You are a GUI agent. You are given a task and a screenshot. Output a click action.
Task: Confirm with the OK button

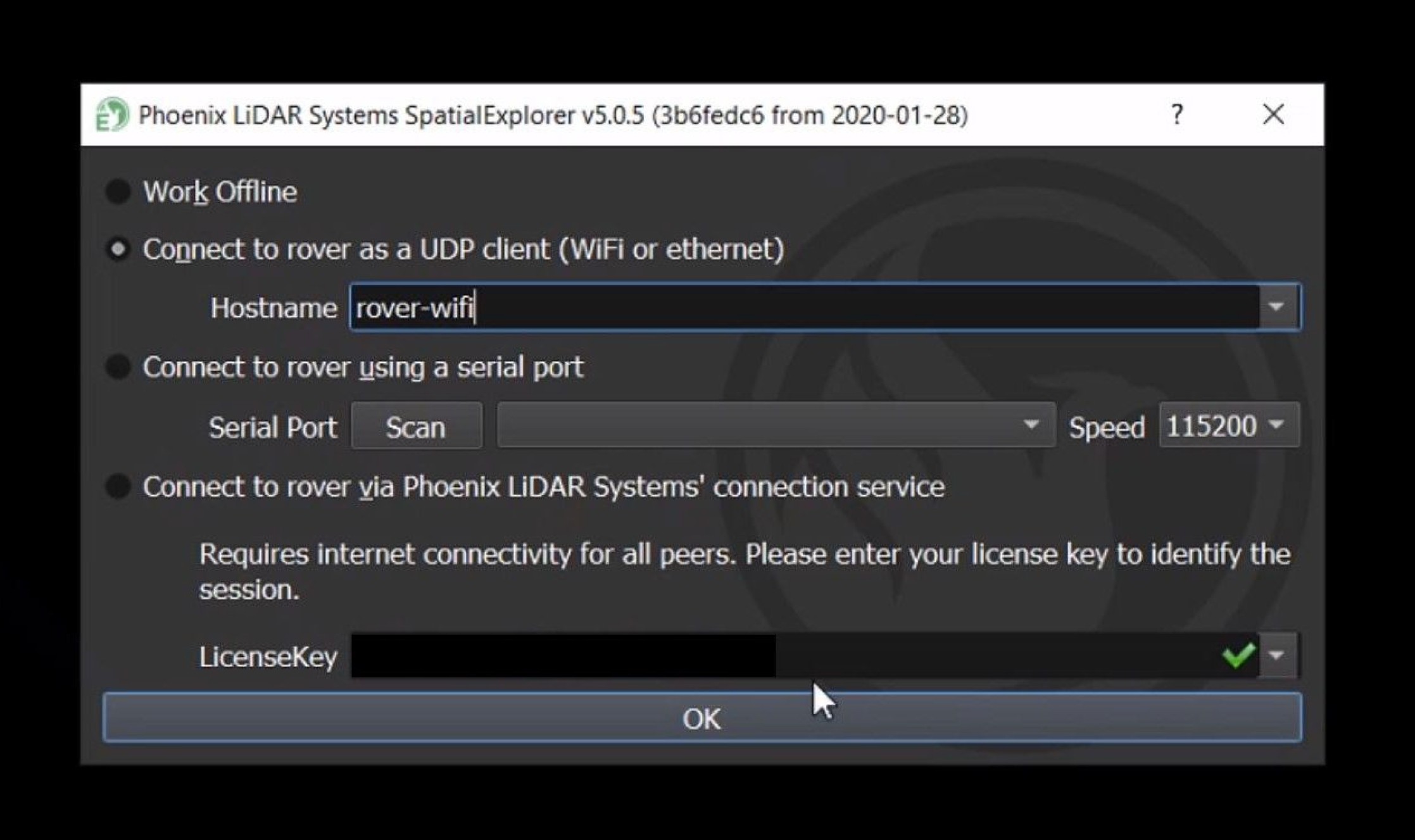702,718
